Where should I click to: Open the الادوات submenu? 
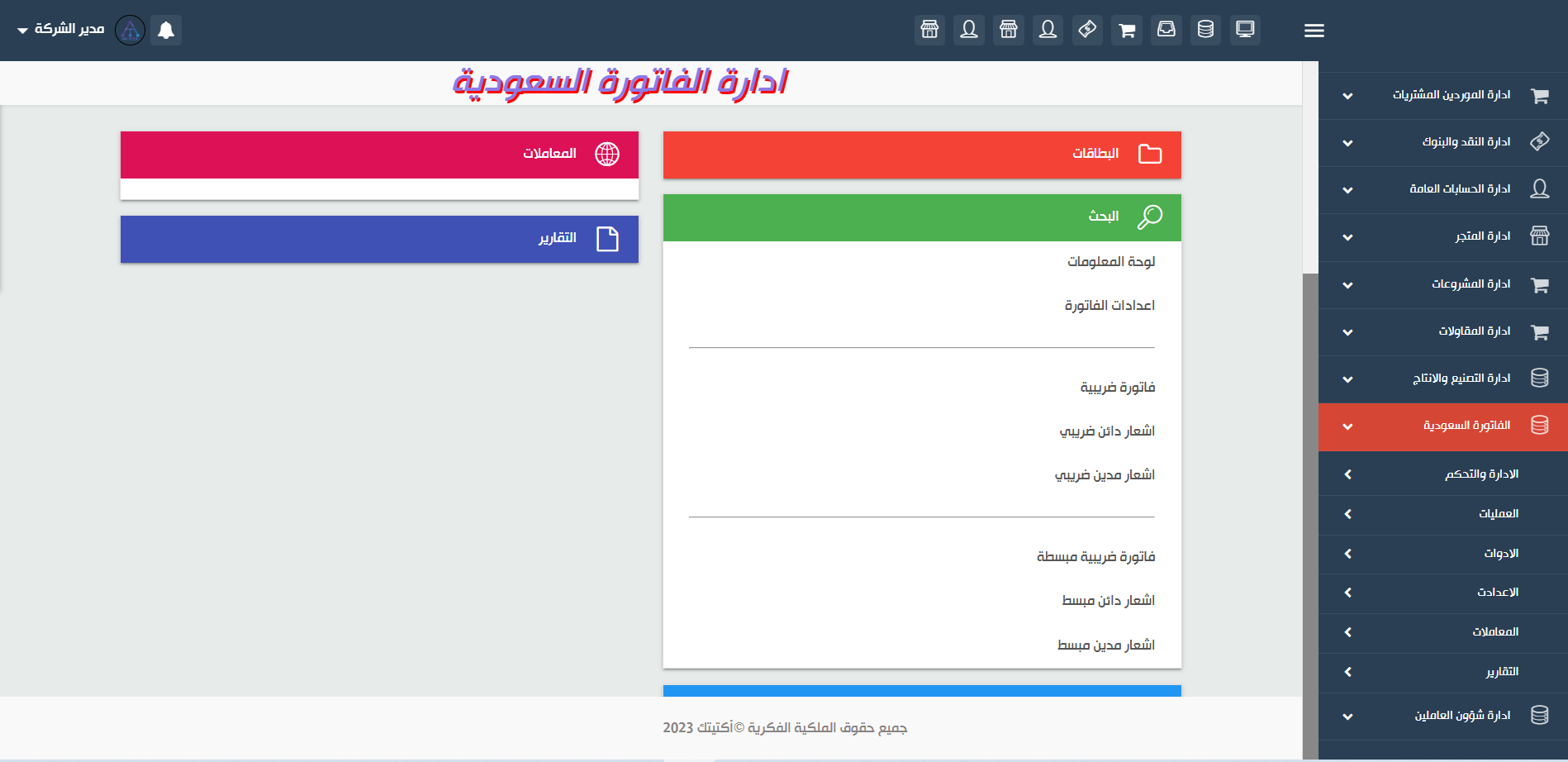tap(1443, 554)
